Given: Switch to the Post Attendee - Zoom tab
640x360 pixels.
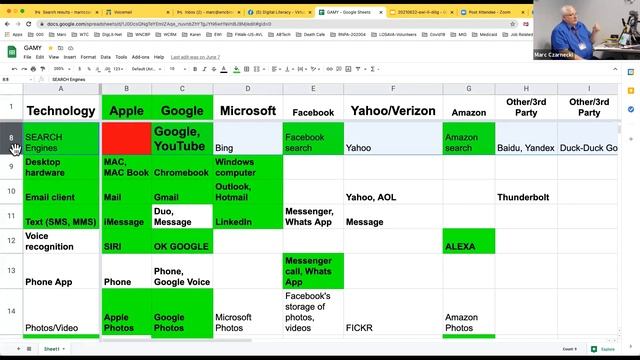Looking at the screenshot, I should coord(493,12).
